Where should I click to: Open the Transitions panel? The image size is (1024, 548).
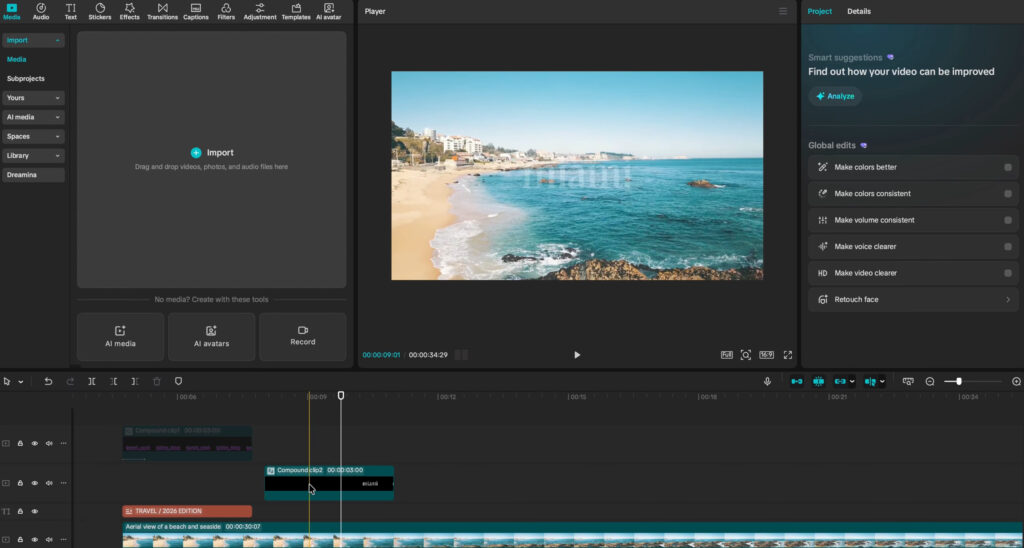(x=162, y=11)
